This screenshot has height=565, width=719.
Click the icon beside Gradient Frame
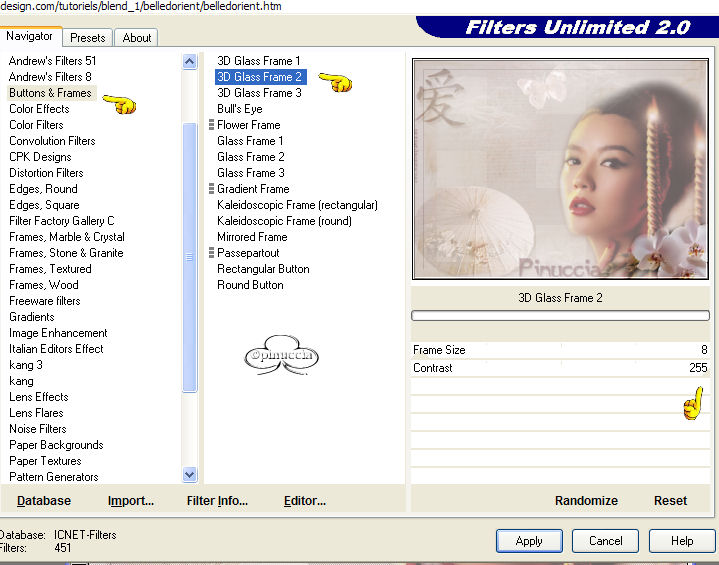[x=211, y=188]
